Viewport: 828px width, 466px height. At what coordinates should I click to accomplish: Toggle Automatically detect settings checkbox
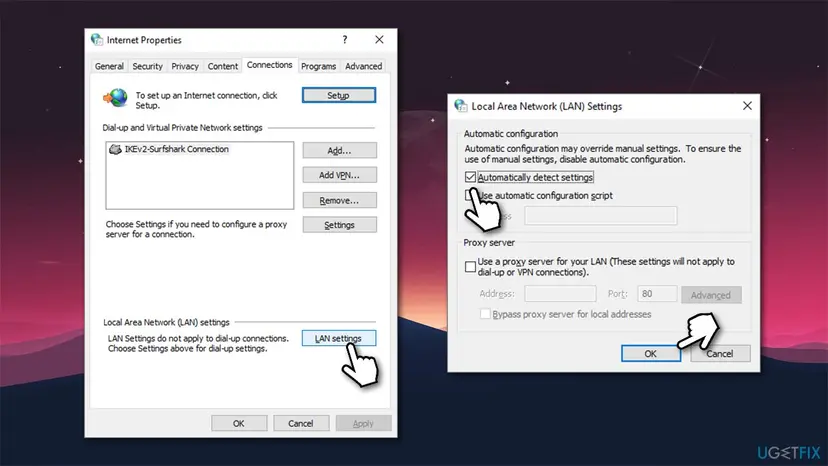(x=470, y=177)
